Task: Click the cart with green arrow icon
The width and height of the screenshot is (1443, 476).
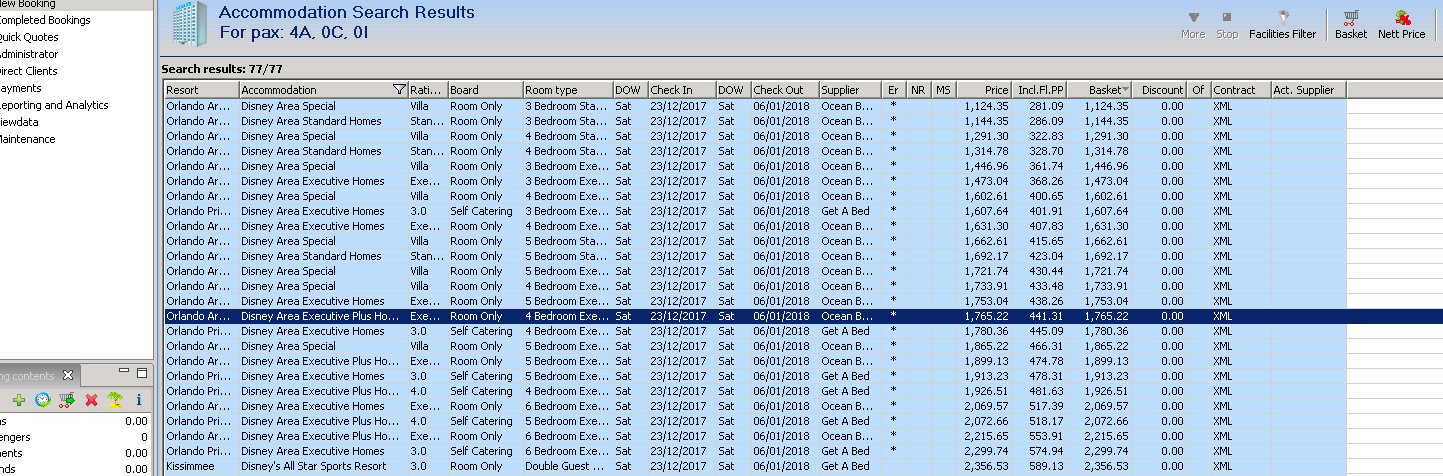Action: 67,400
